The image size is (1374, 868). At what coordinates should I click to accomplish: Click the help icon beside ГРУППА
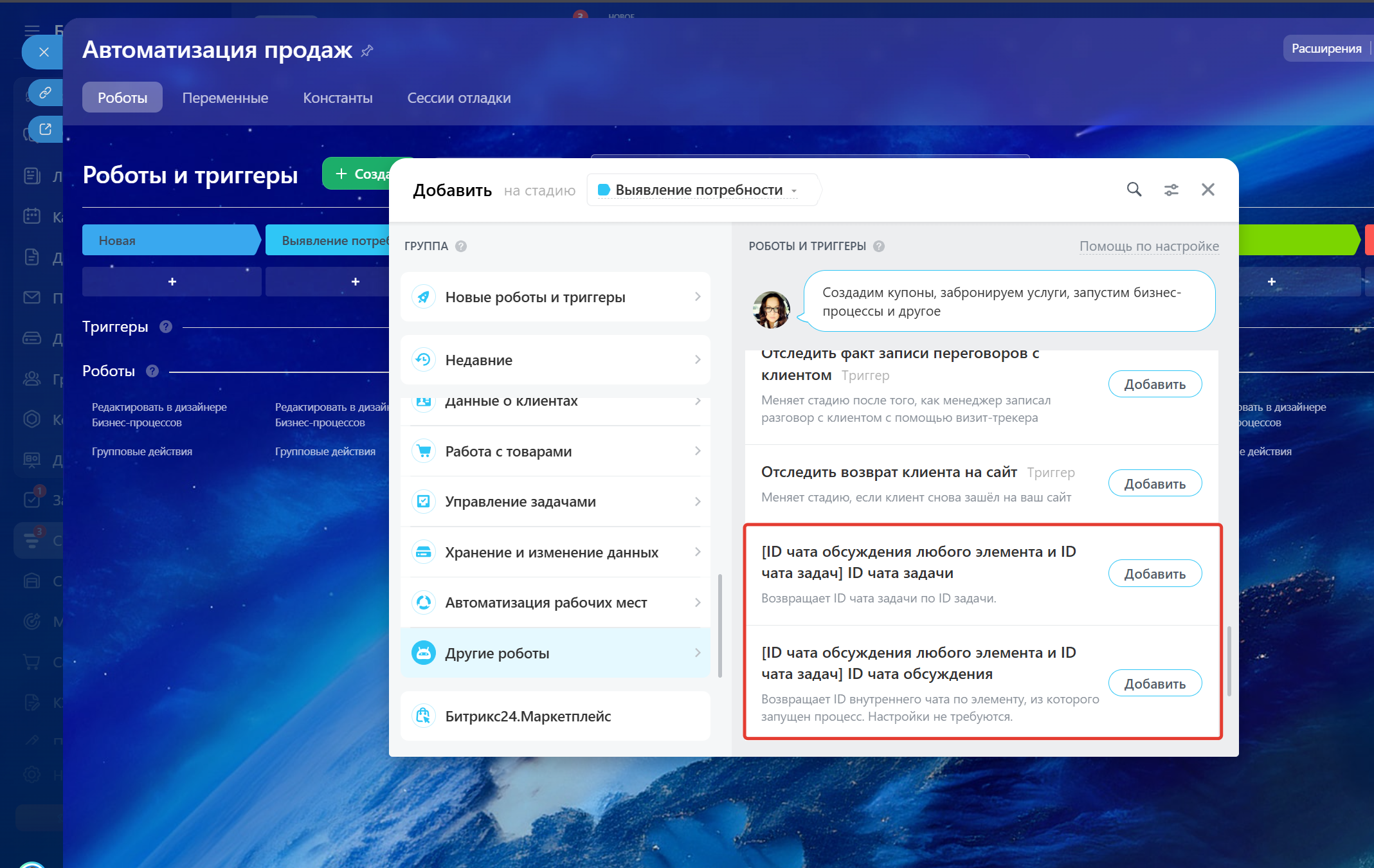tap(461, 246)
